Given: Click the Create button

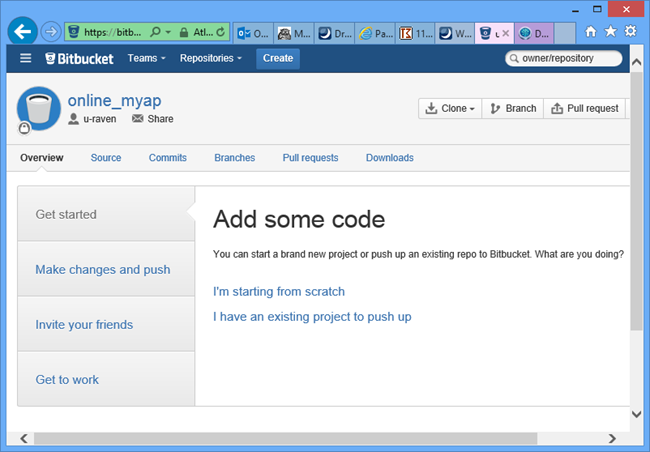Looking at the screenshot, I should click(x=277, y=58).
